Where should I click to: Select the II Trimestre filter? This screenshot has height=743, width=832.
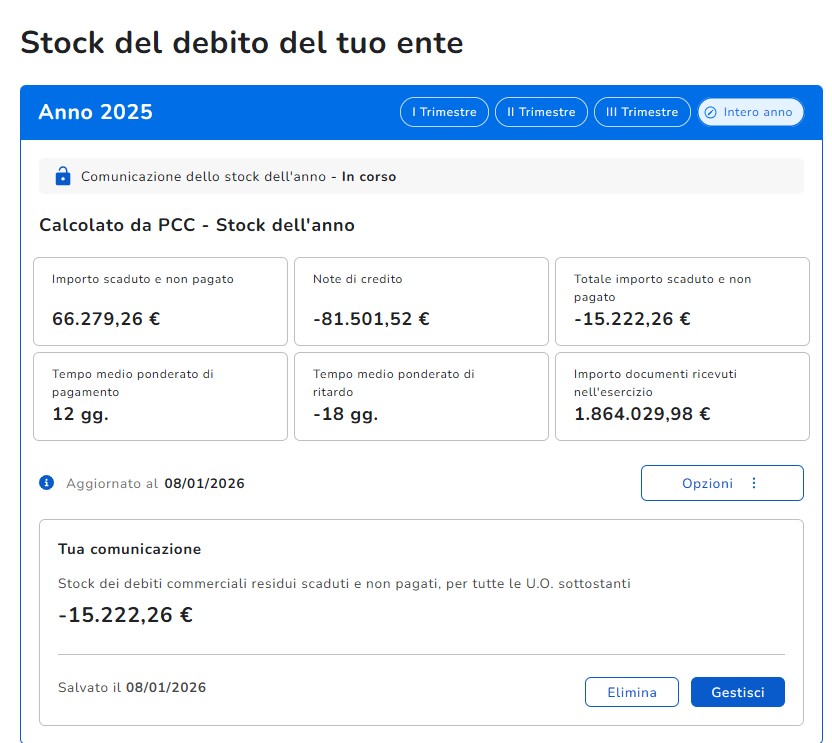(x=541, y=112)
